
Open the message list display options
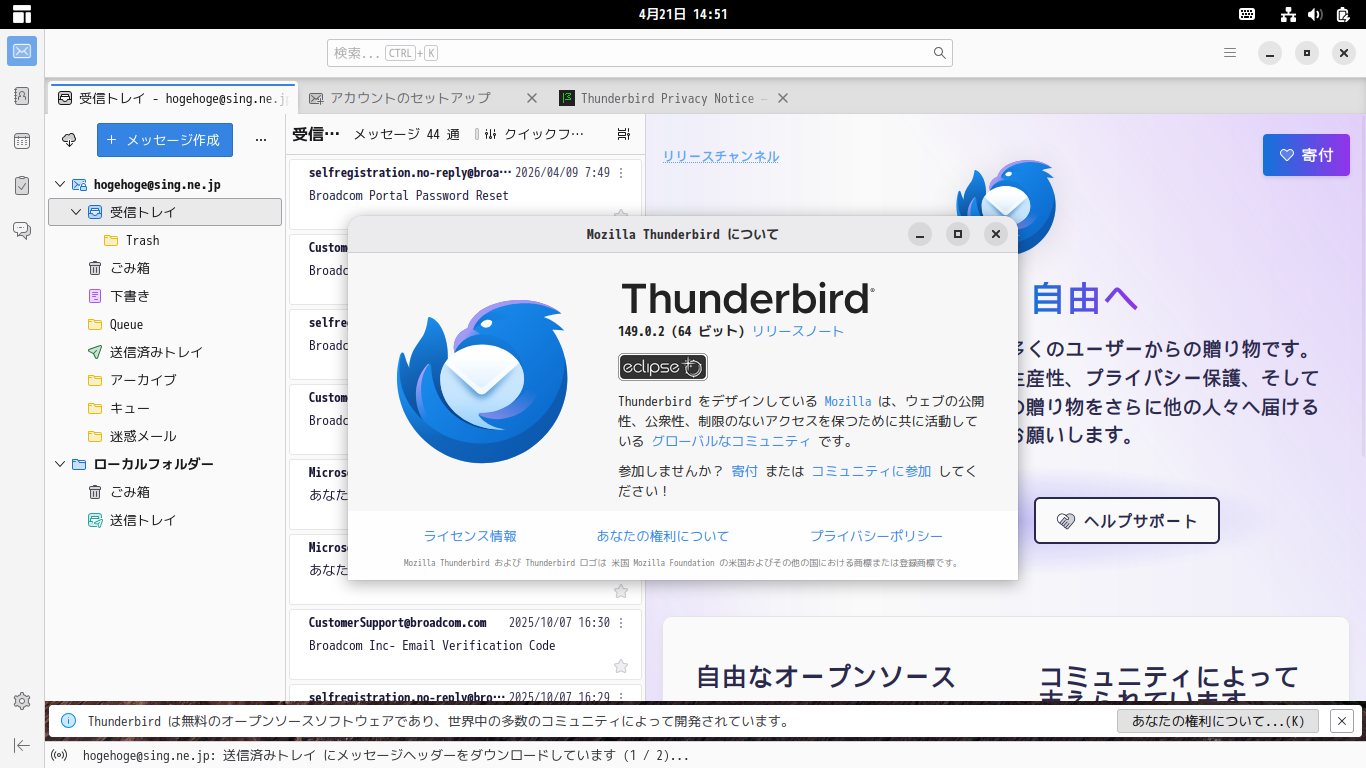tap(624, 134)
